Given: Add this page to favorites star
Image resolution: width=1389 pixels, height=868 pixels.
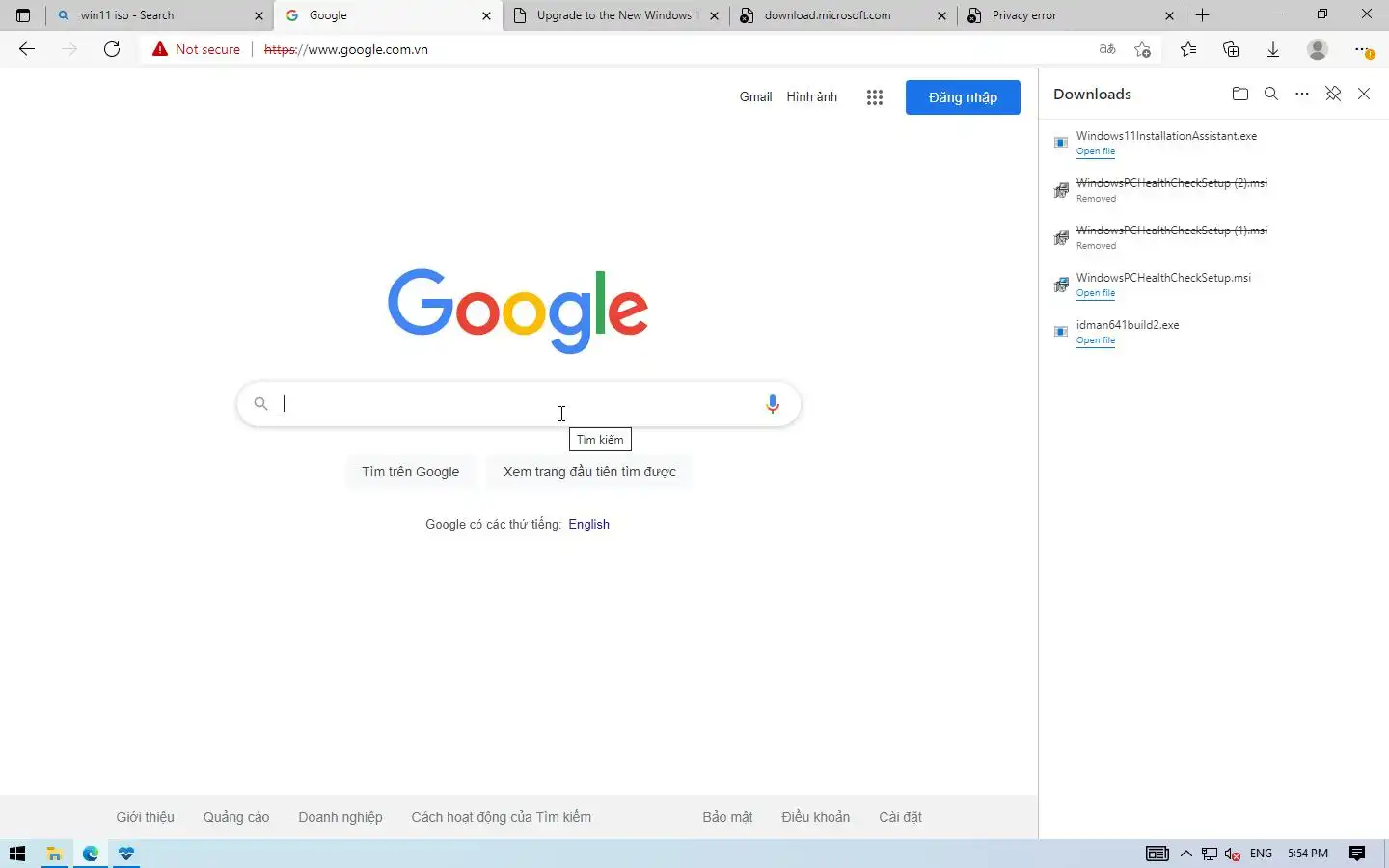Looking at the screenshot, I should [1143, 49].
